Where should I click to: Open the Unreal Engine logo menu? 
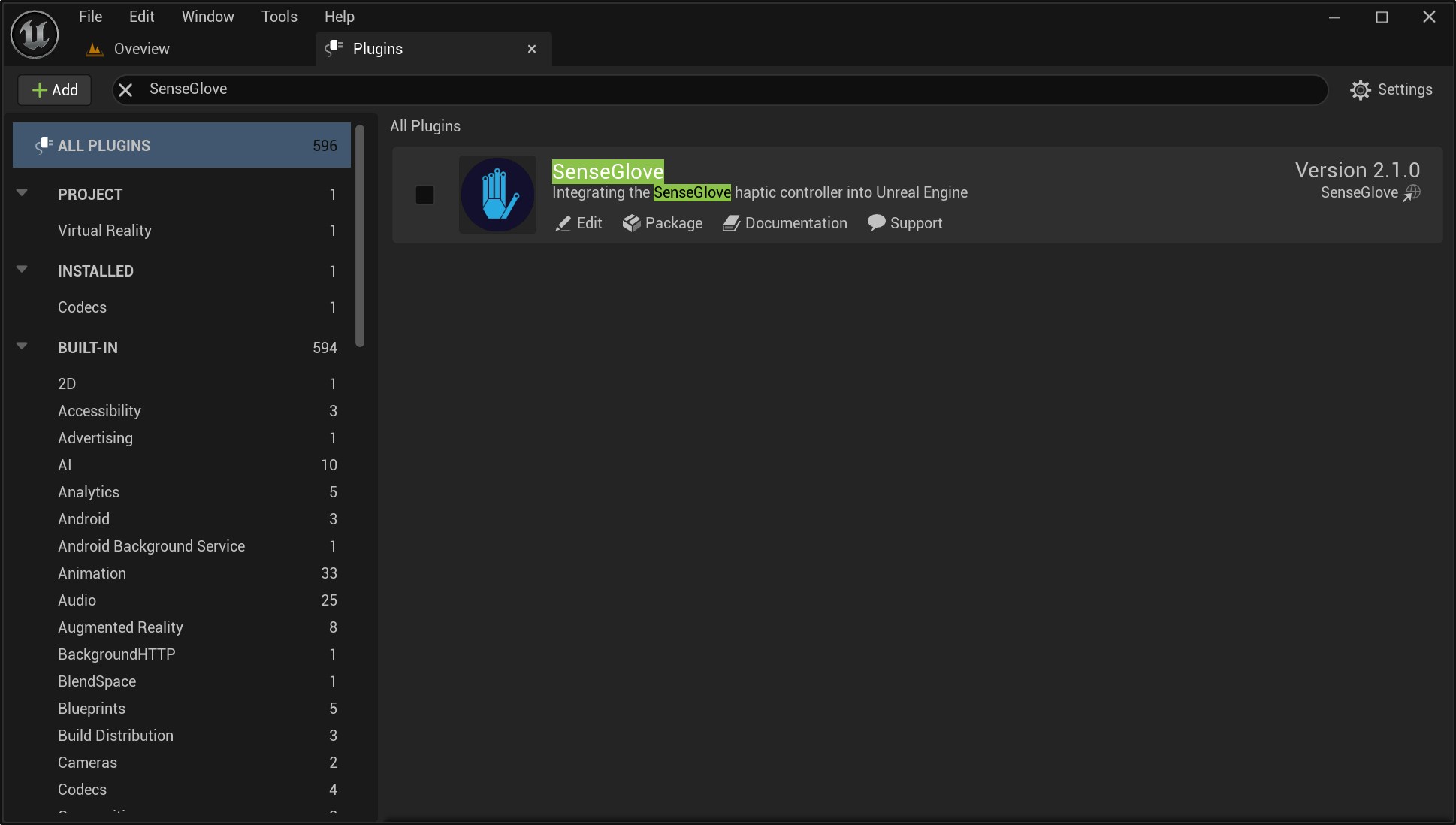[34, 34]
